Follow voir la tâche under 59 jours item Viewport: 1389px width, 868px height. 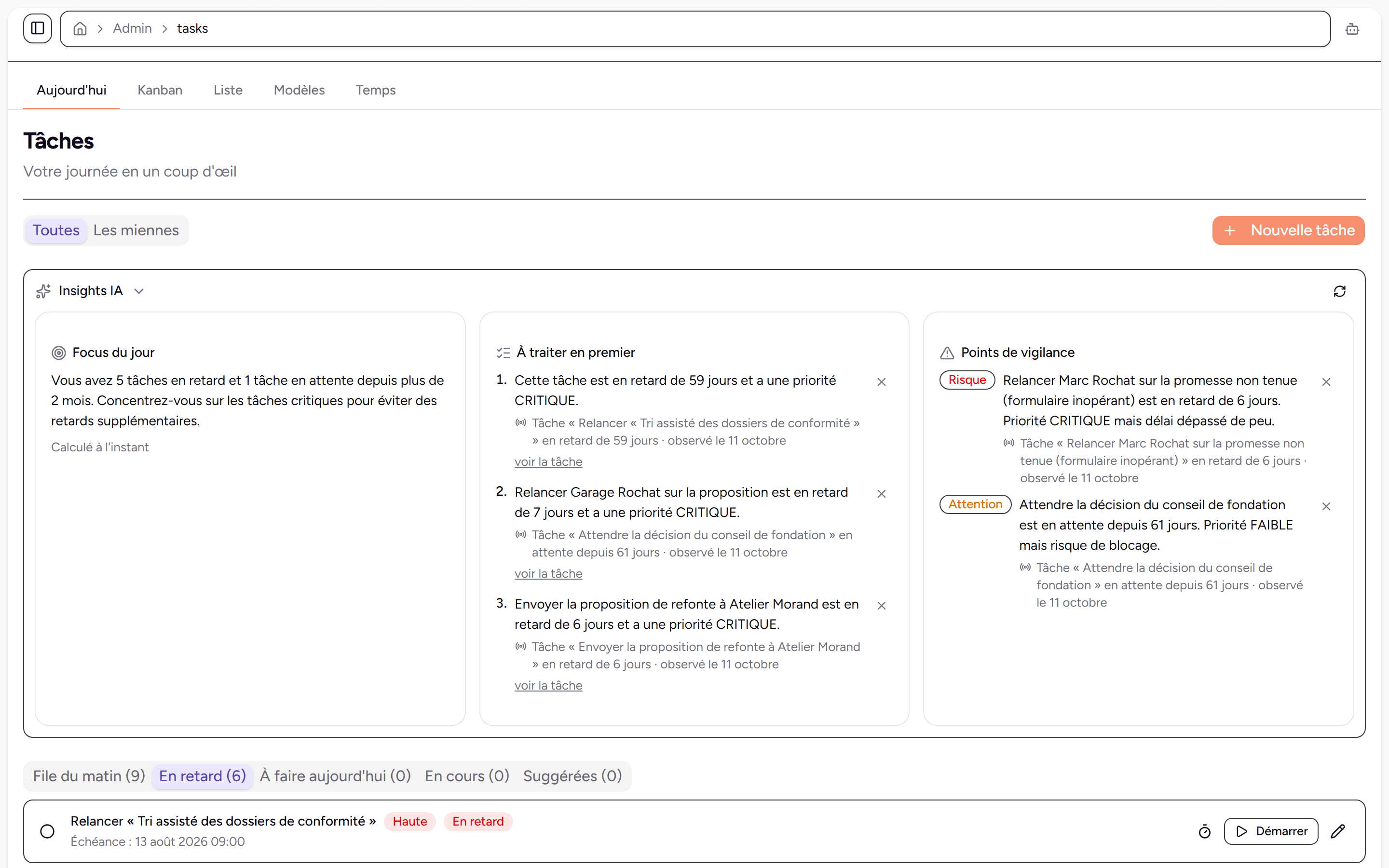(548, 461)
